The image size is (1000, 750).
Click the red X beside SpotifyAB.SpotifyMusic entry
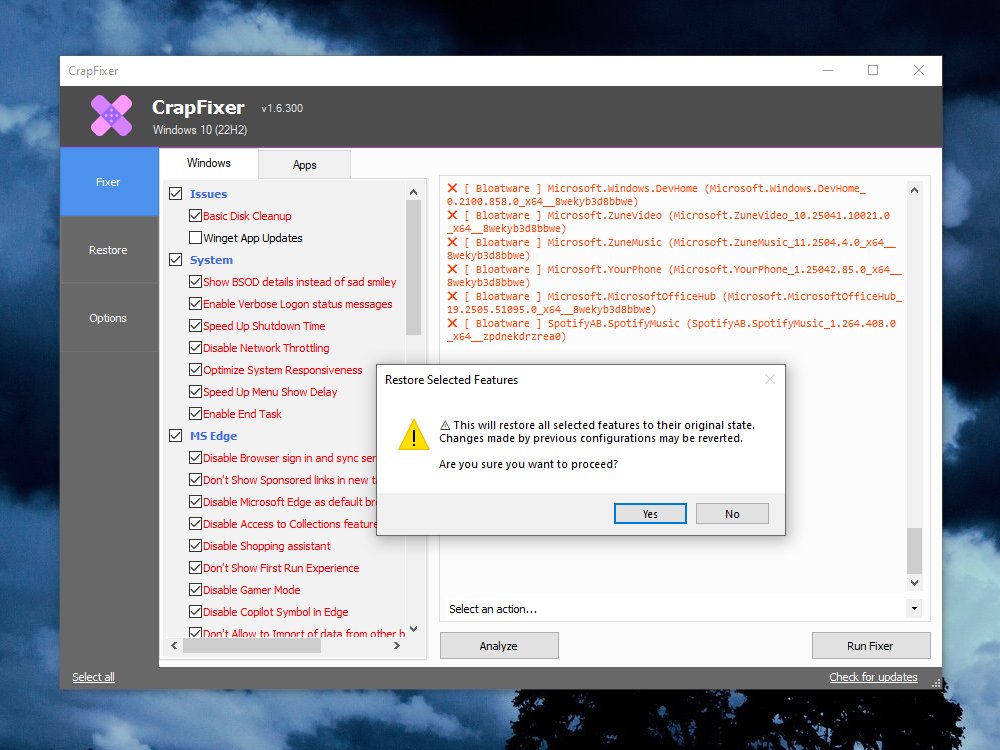pos(452,323)
